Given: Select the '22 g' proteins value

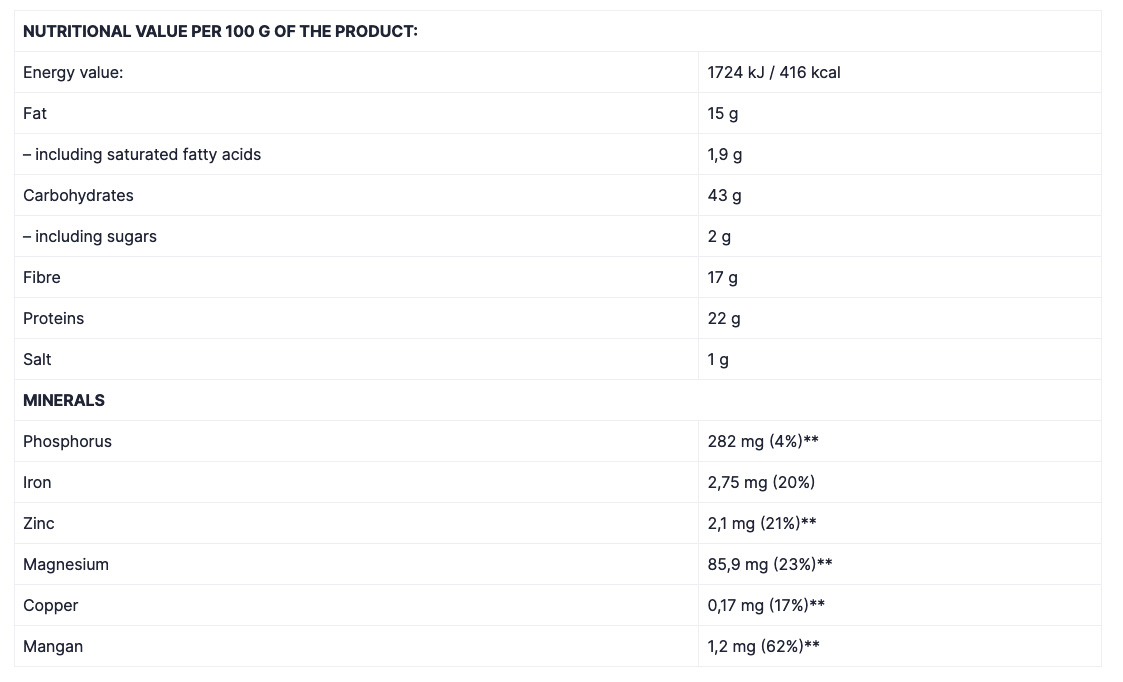Looking at the screenshot, I should (x=724, y=319).
